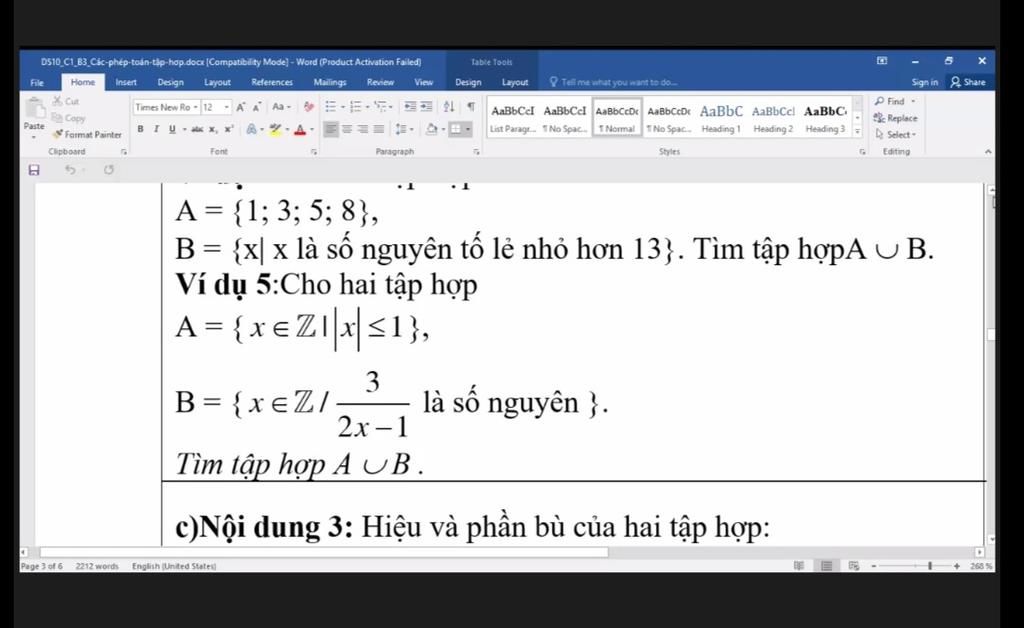Switch to the Review ribbon tab

coord(380,82)
